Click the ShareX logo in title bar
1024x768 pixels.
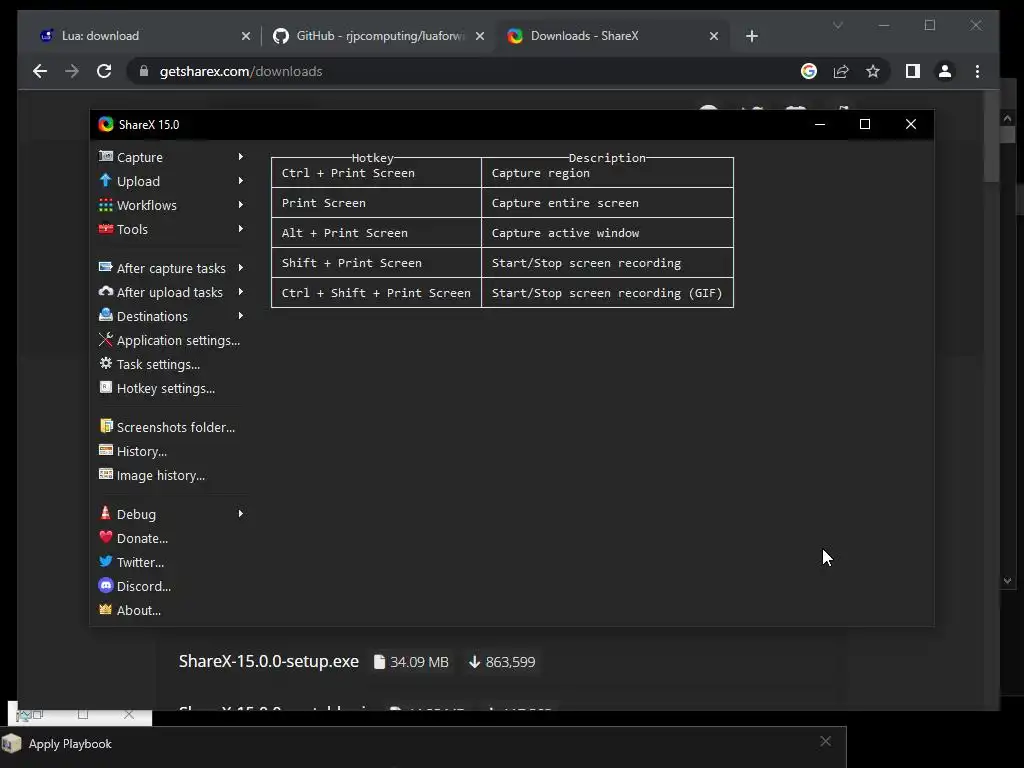(106, 124)
